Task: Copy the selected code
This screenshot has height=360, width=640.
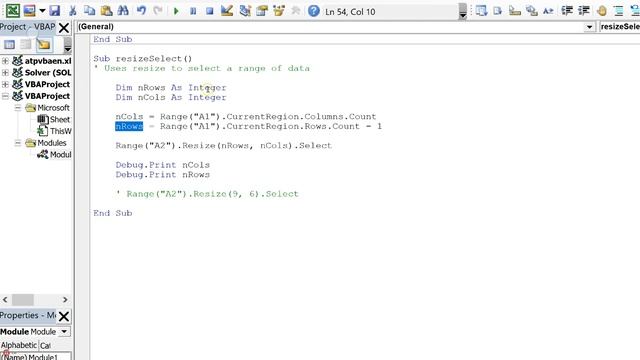Action: point(89,11)
